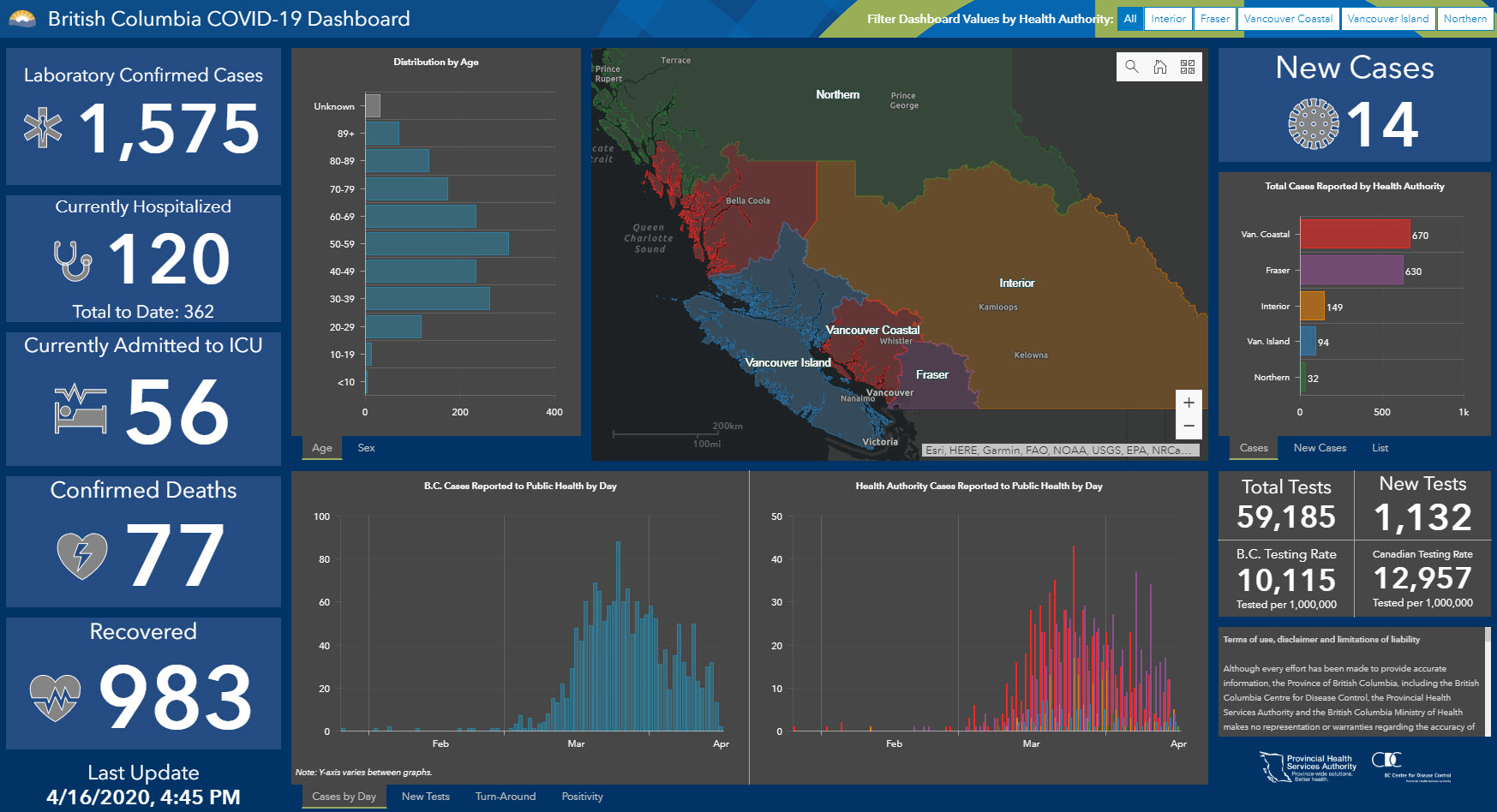Open the New Tests chart tab
The width and height of the screenshot is (1497, 812).
click(x=425, y=797)
